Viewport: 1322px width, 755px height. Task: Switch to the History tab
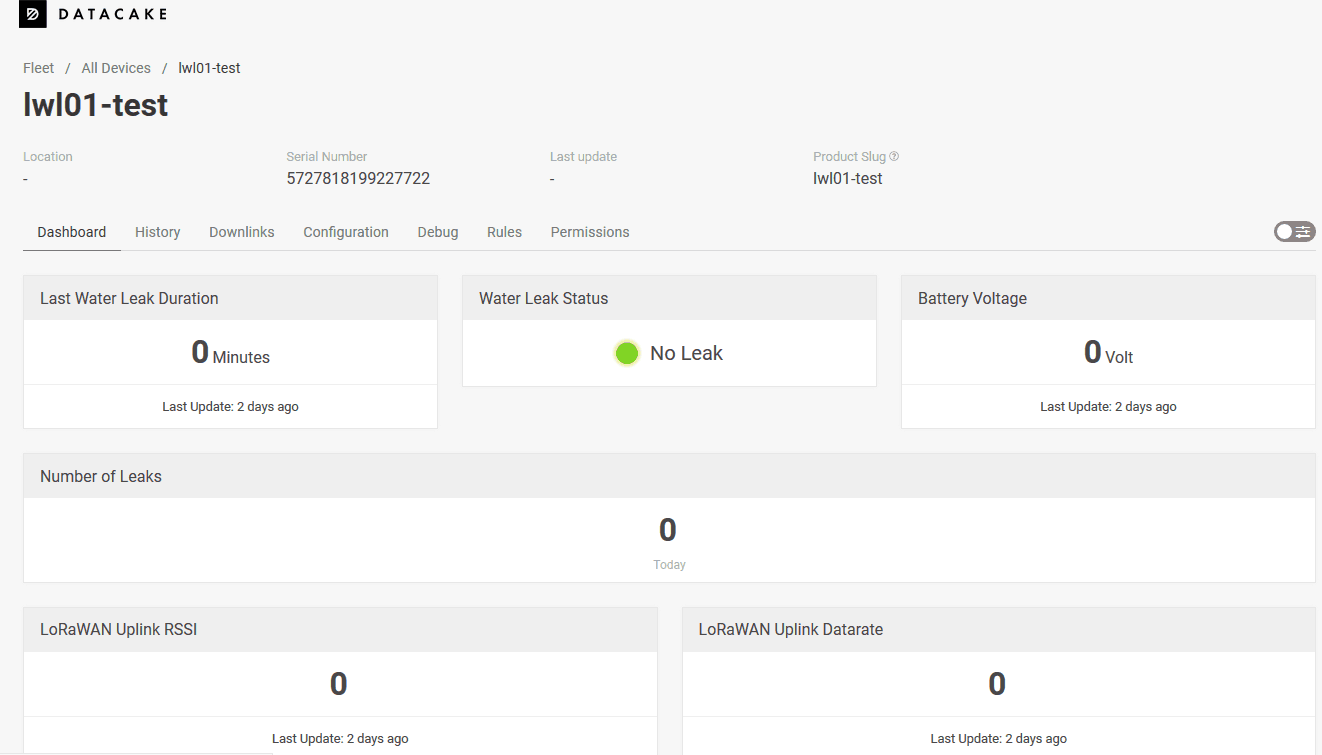pyautogui.click(x=158, y=232)
